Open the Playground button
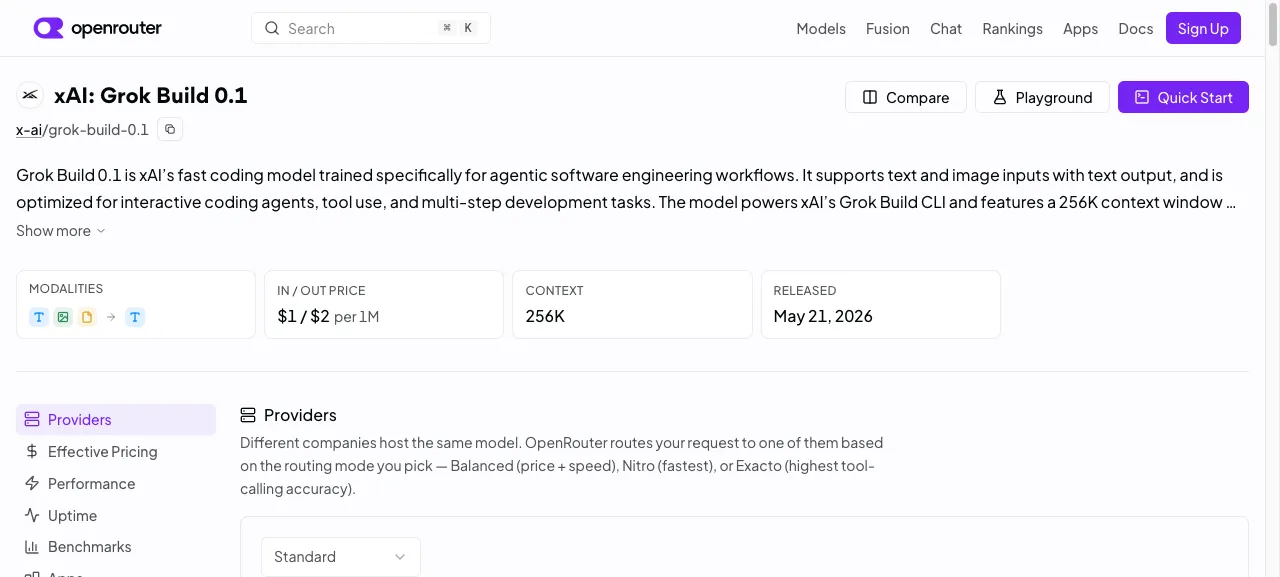 (1042, 97)
